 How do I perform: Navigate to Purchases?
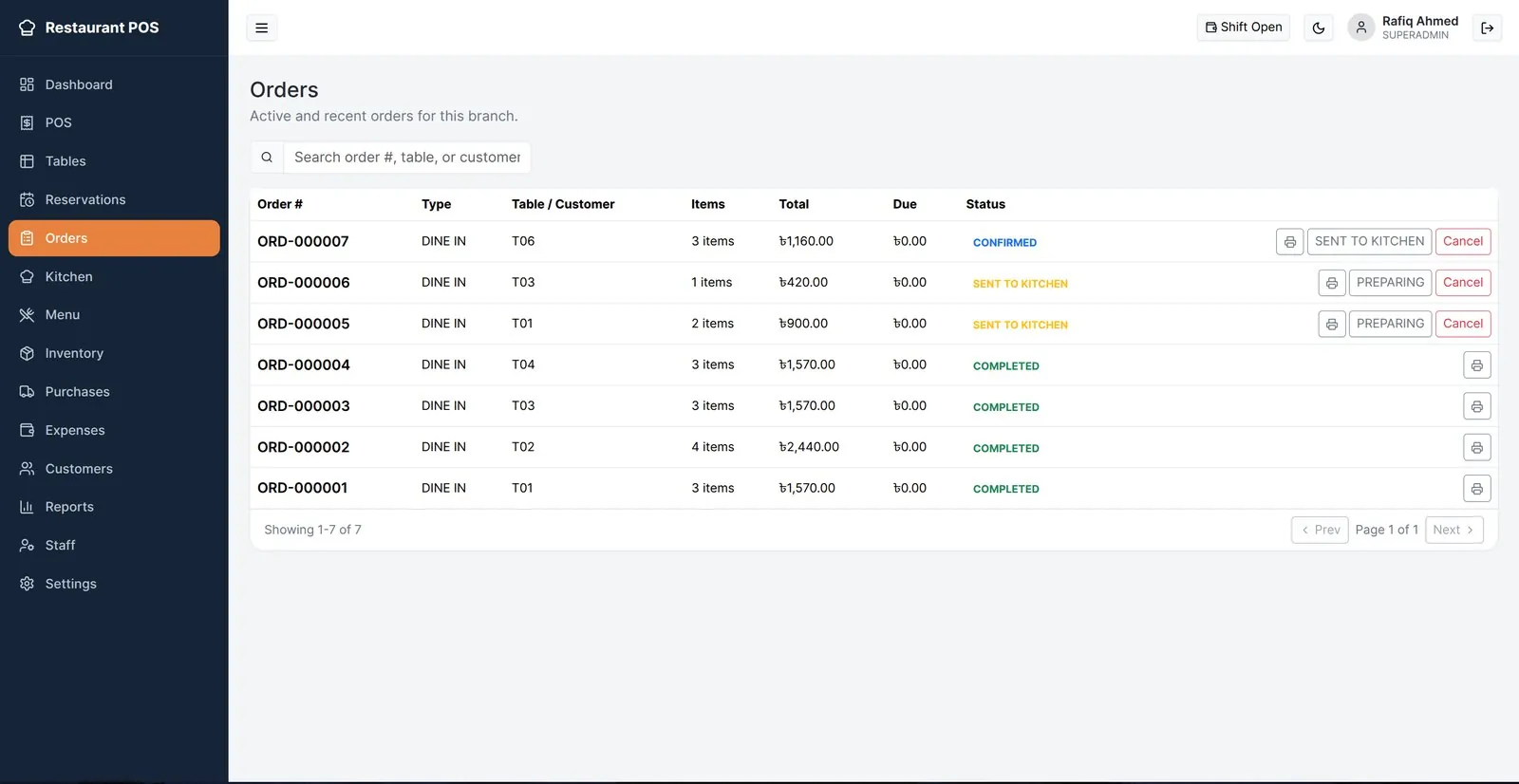[x=114, y=391]
